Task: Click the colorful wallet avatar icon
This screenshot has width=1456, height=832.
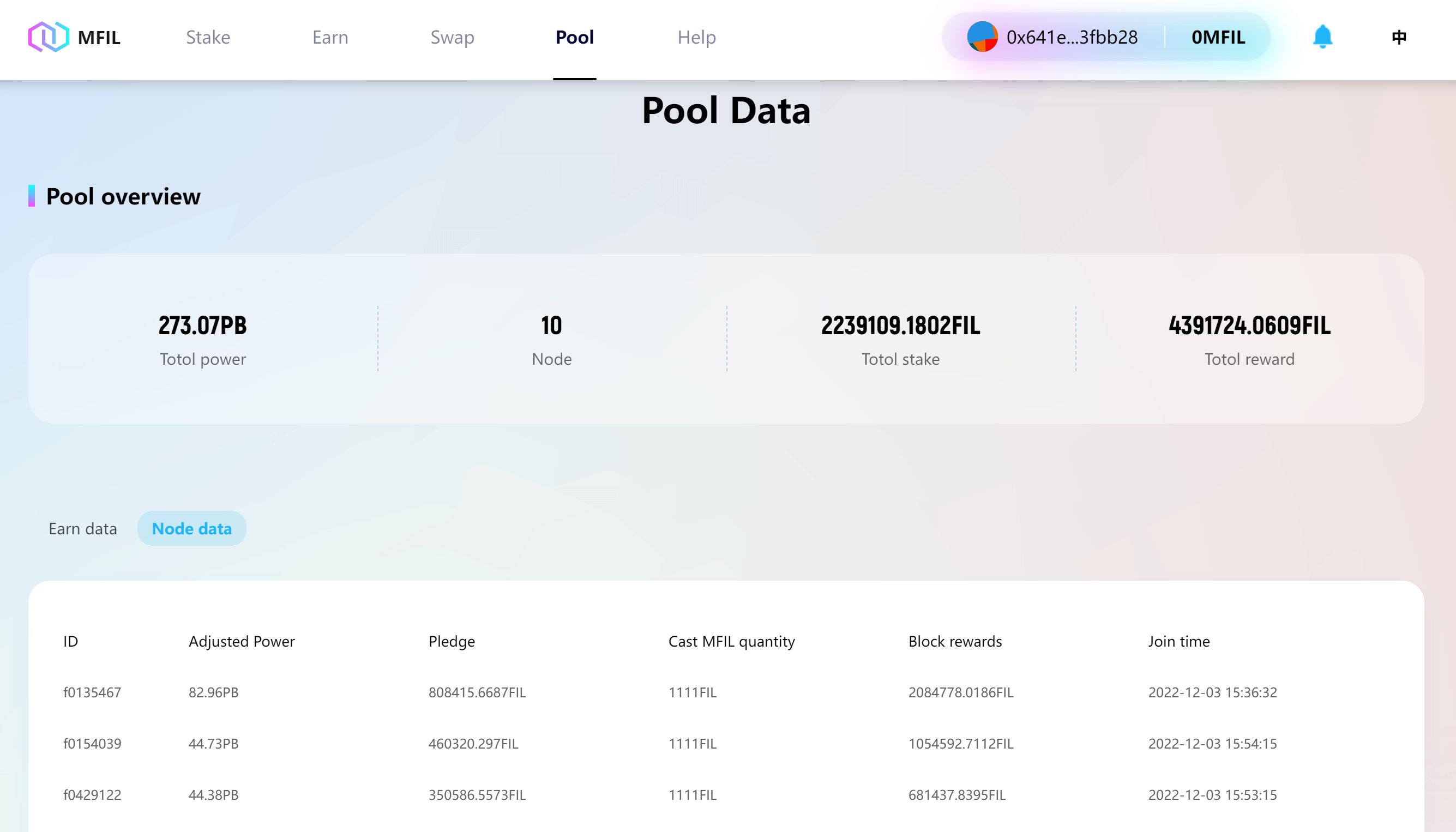Action: 981,36
